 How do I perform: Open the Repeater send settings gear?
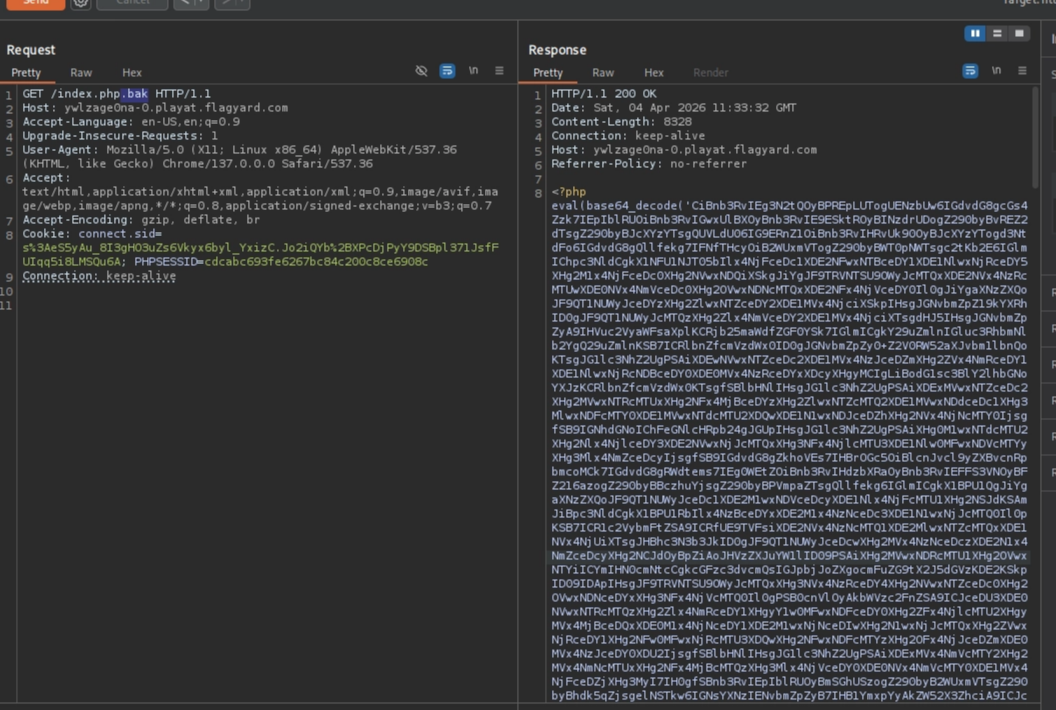coord(81,3)
